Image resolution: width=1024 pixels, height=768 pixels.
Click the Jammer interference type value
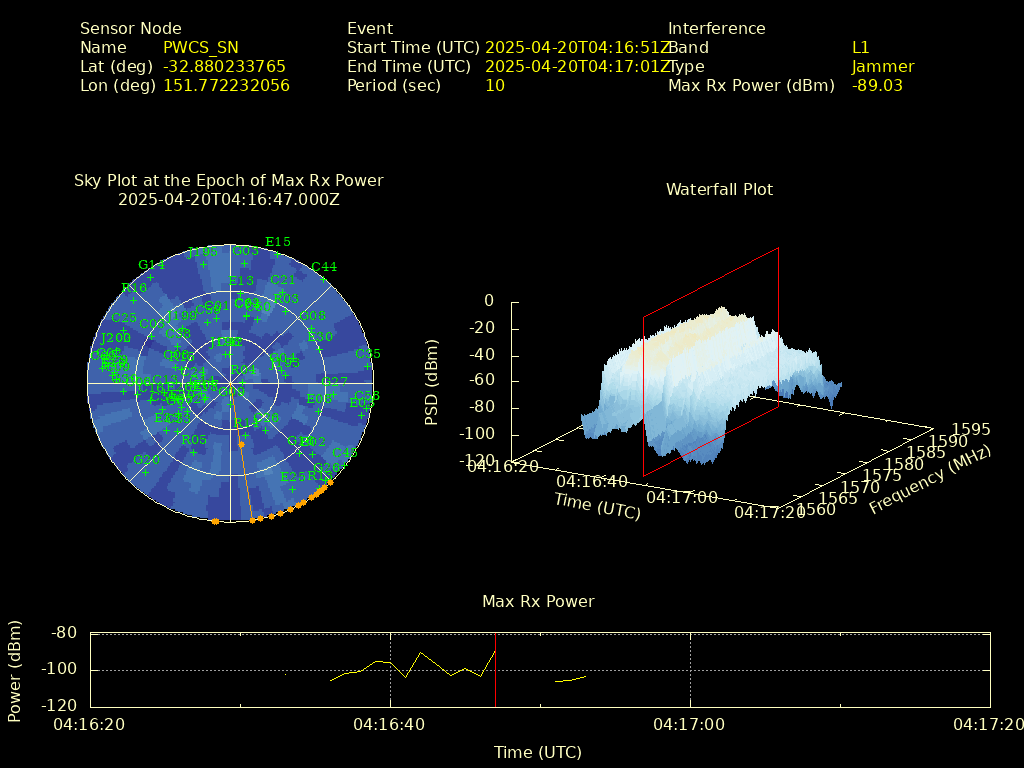pos(883,67)
